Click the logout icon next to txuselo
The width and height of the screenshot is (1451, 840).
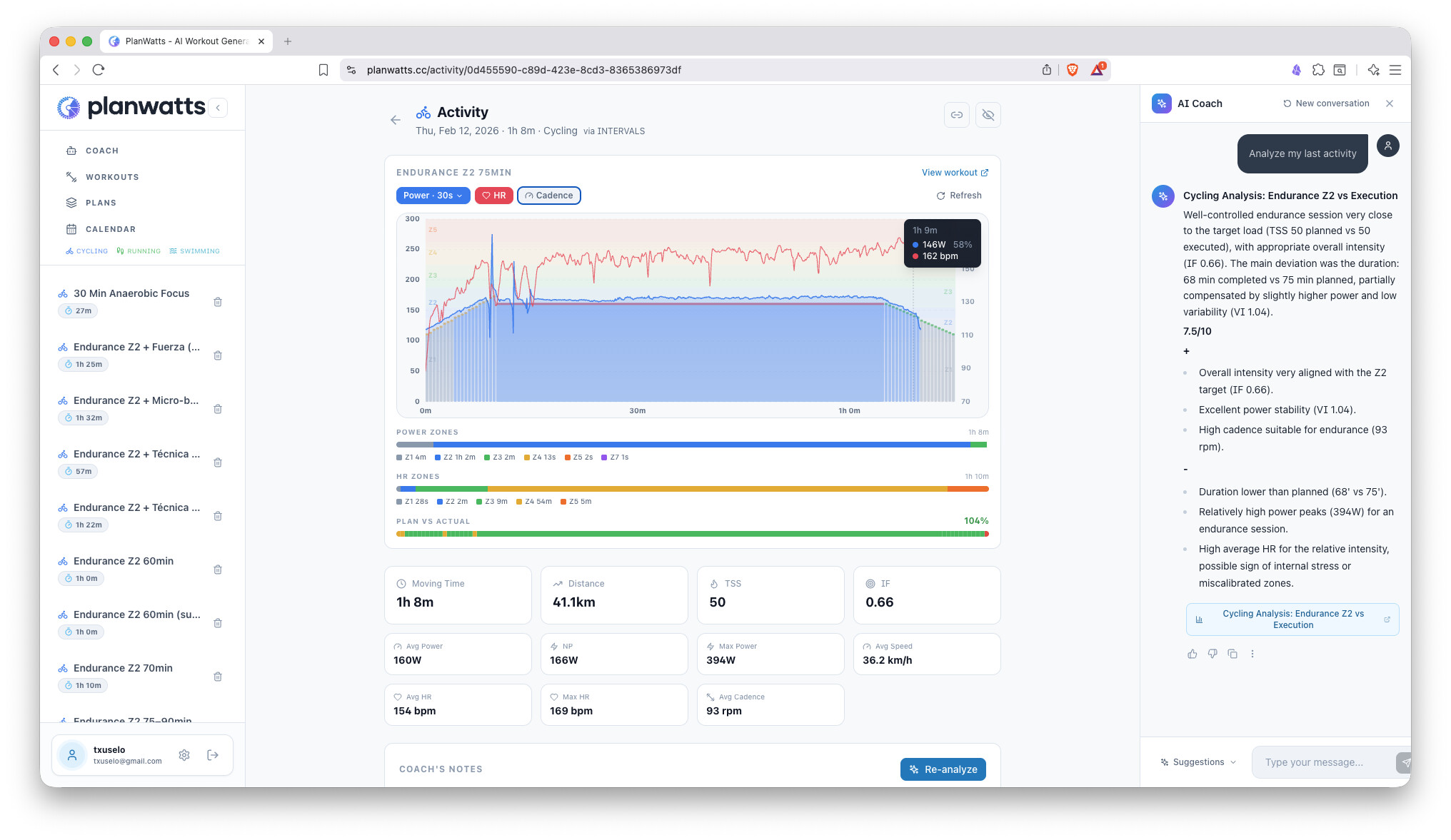tap(213, 755)
